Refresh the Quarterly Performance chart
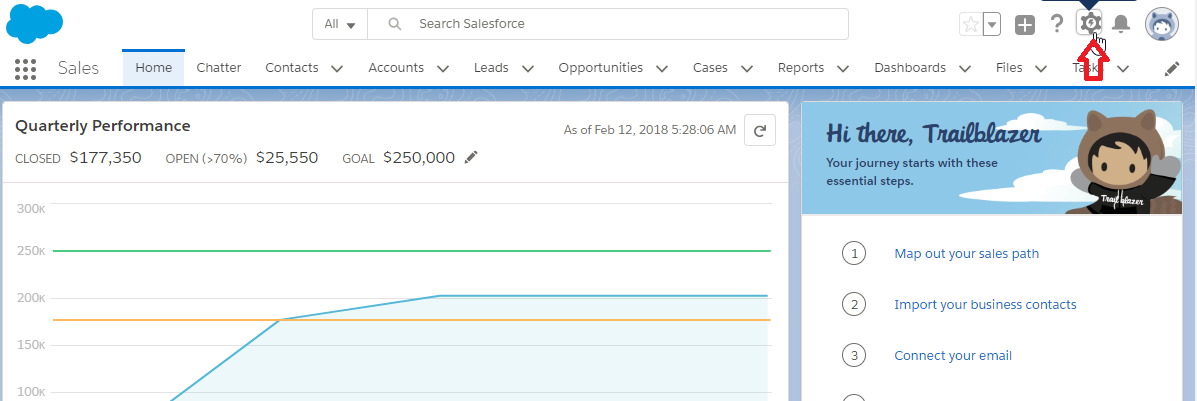The image size is (1197, 401). click(x=760, y=130)
